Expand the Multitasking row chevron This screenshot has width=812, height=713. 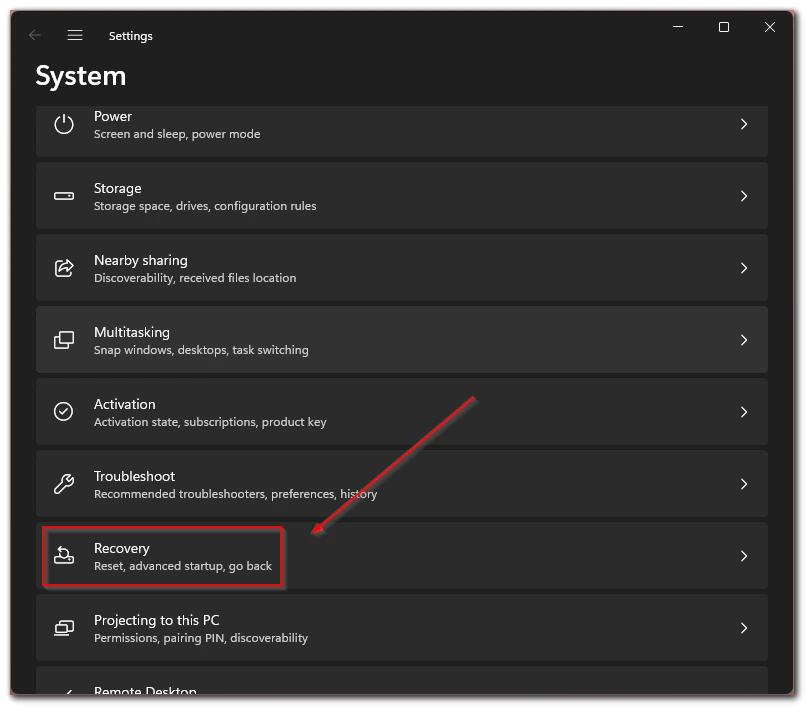point(744,340)
